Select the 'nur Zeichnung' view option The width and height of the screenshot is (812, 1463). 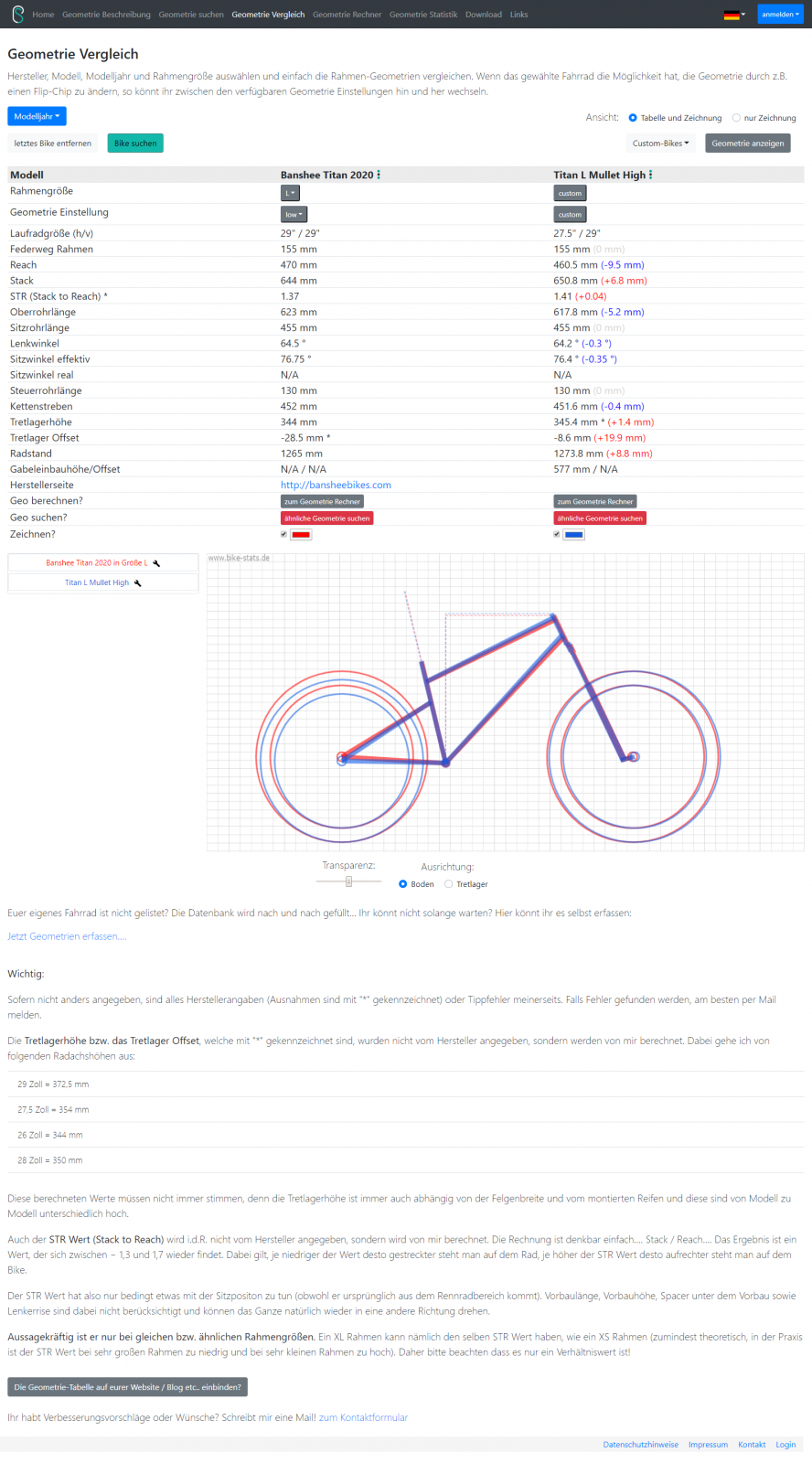(736, 118)
